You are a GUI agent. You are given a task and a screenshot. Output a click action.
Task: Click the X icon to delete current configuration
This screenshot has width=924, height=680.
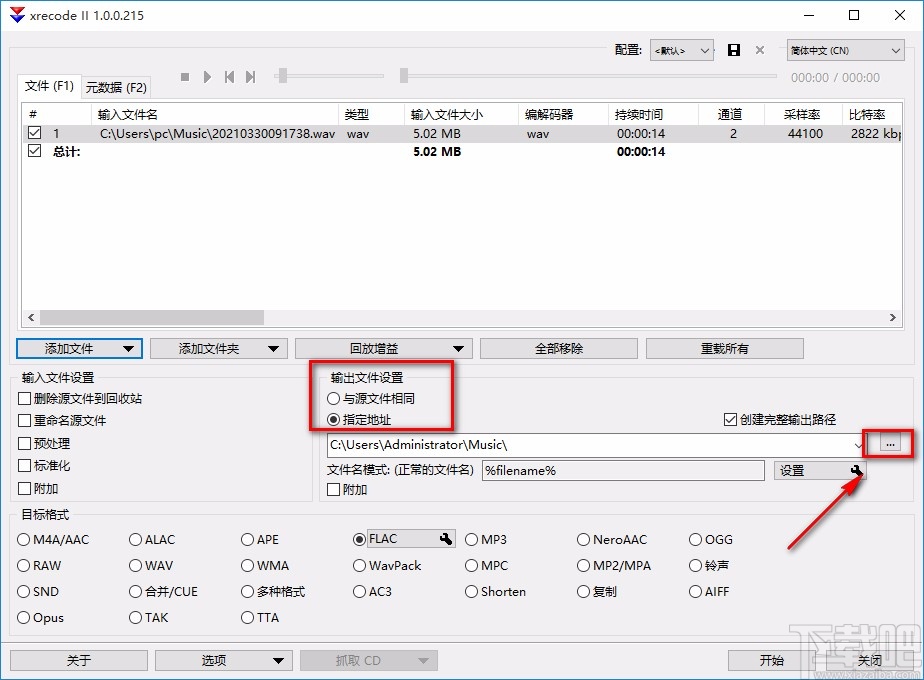[x=759, y=50]
